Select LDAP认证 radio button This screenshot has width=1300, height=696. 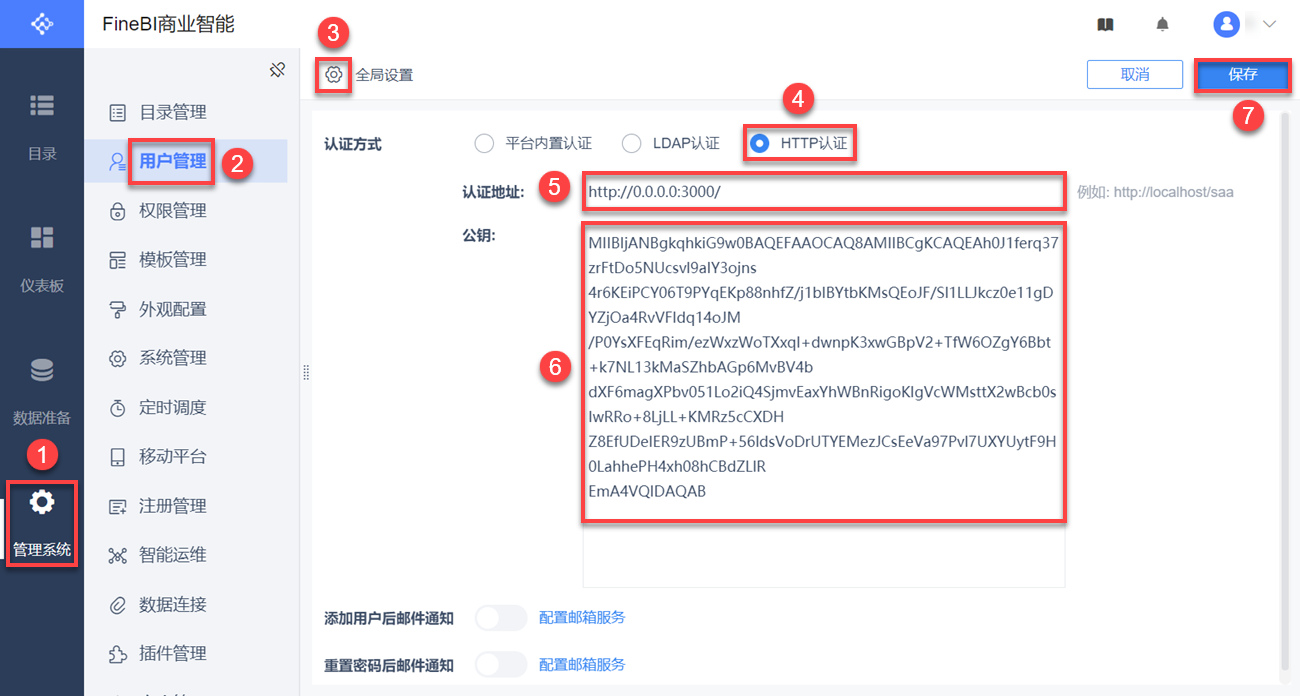click(631, 143)
